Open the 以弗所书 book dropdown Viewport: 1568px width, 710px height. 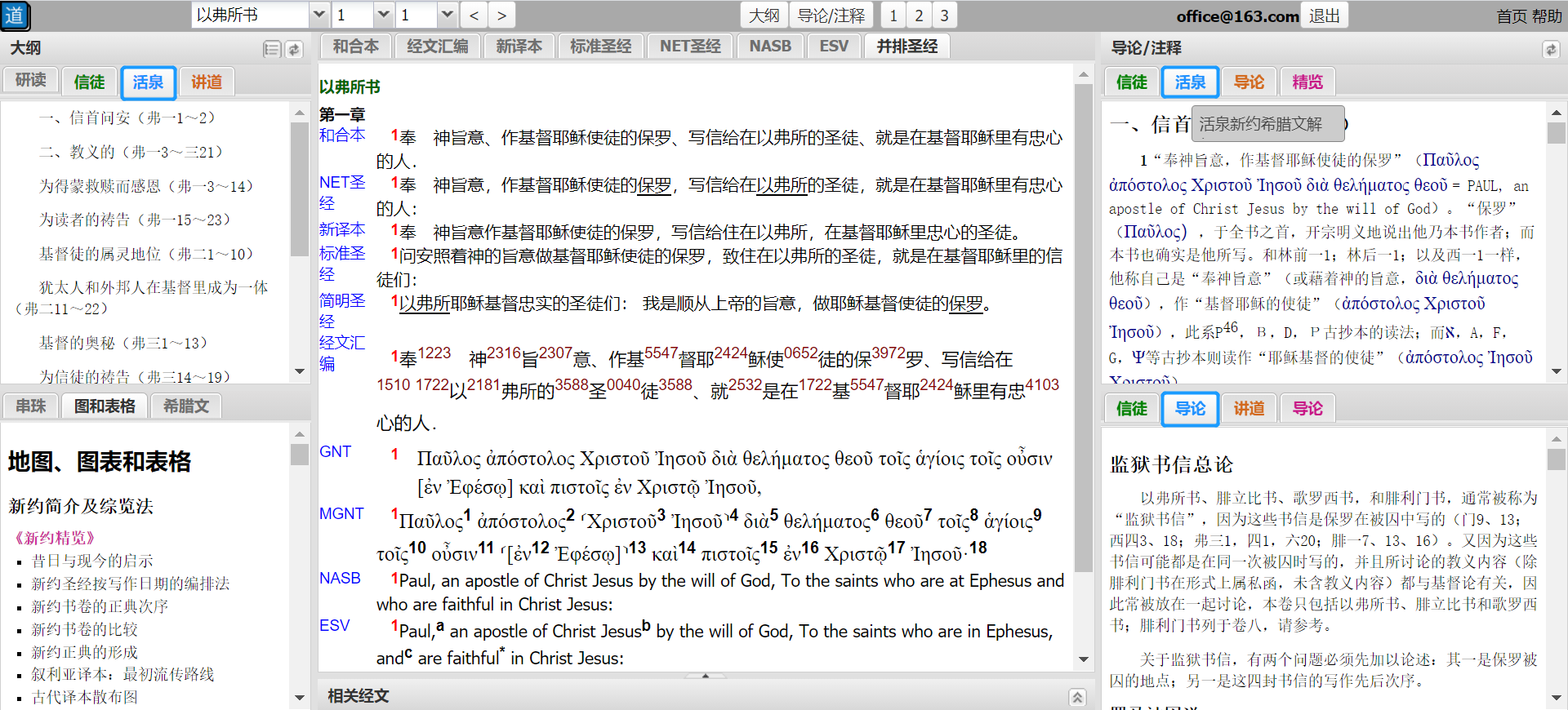(x=319, y=16)
